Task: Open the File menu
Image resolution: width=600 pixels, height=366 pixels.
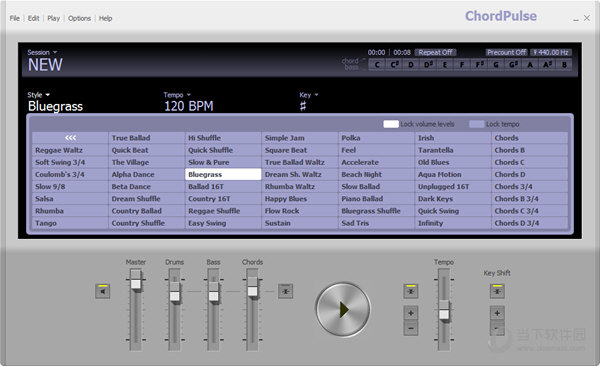Action: (x=15, y=18)
